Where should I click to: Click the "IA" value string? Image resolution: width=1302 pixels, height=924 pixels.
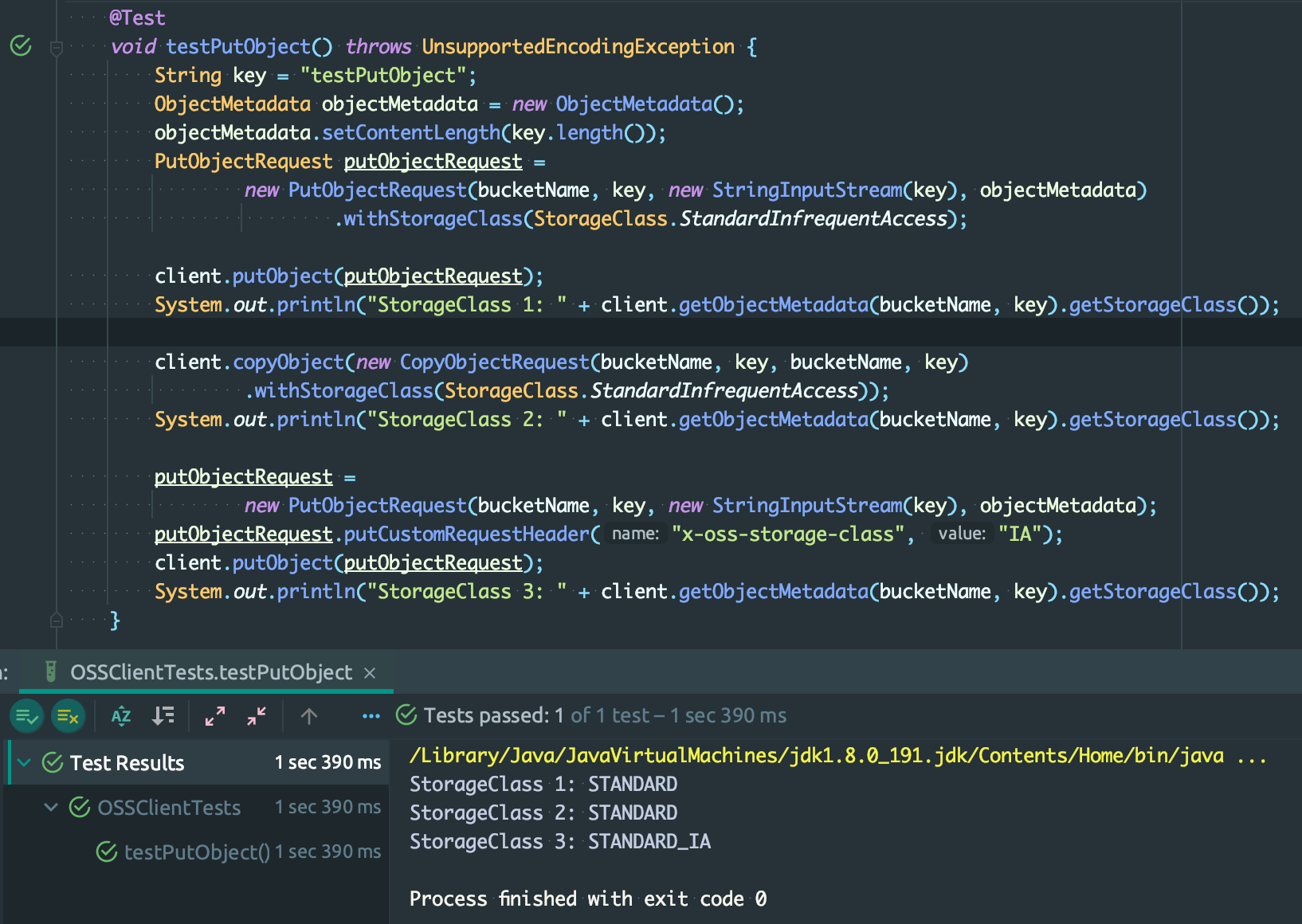[1021, 534]
